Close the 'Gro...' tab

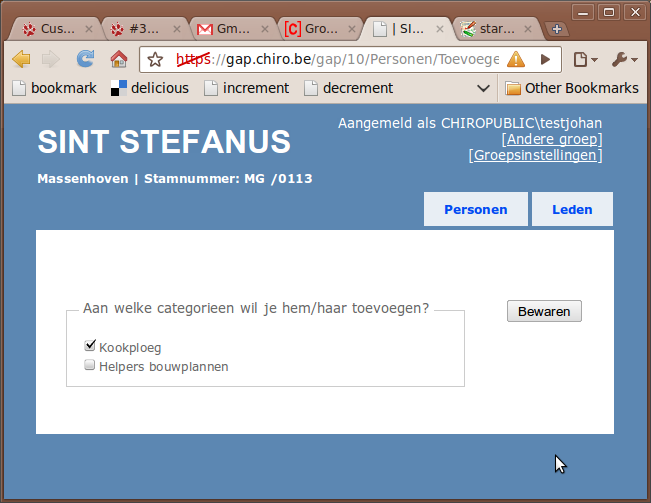pos(352,29)
